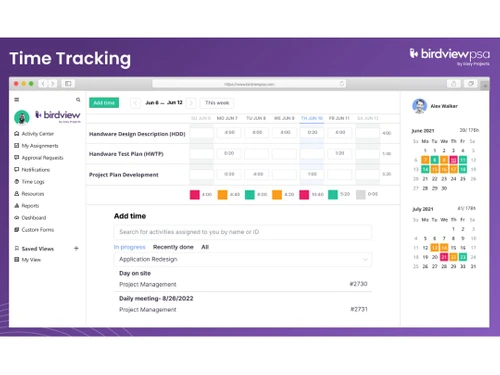Click the Dashboard gauge icon

point(17,217)
